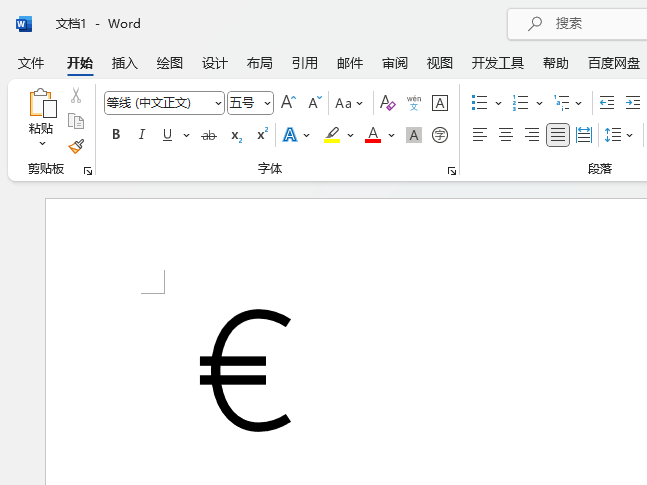This screenshot has width=647, height=485.
Task: Open the 文件 File tab
Action: (x=31, y=63)
